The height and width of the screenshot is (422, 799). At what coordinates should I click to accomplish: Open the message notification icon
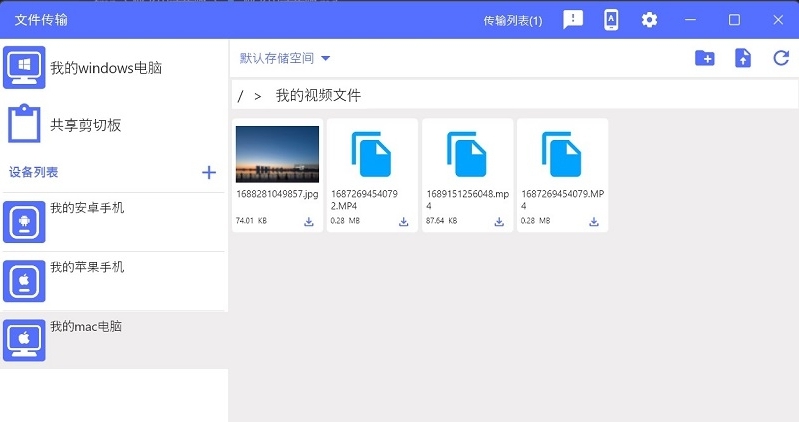(x=573, y=20)
